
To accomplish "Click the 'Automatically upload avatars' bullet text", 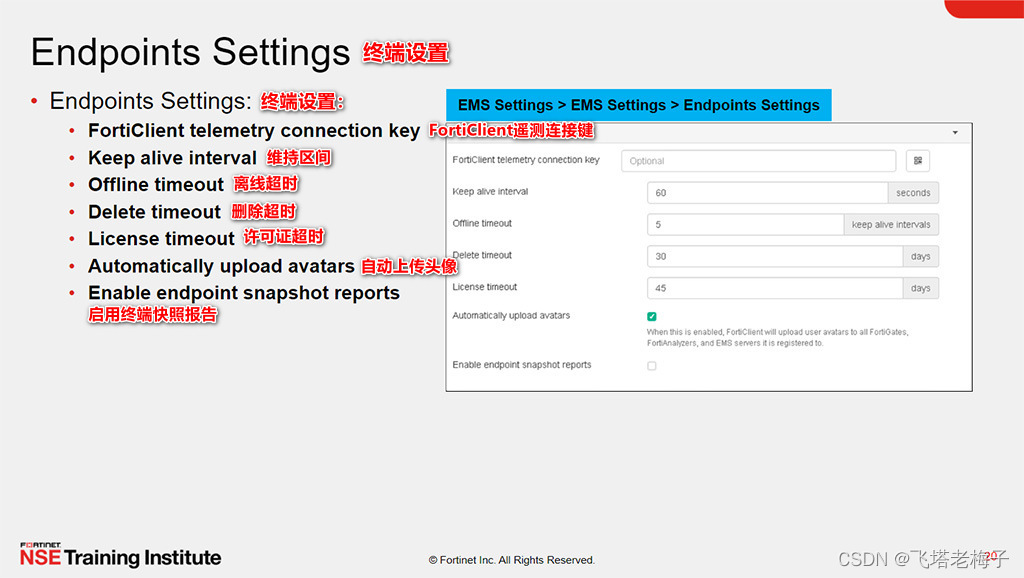I will click(221, 266).
